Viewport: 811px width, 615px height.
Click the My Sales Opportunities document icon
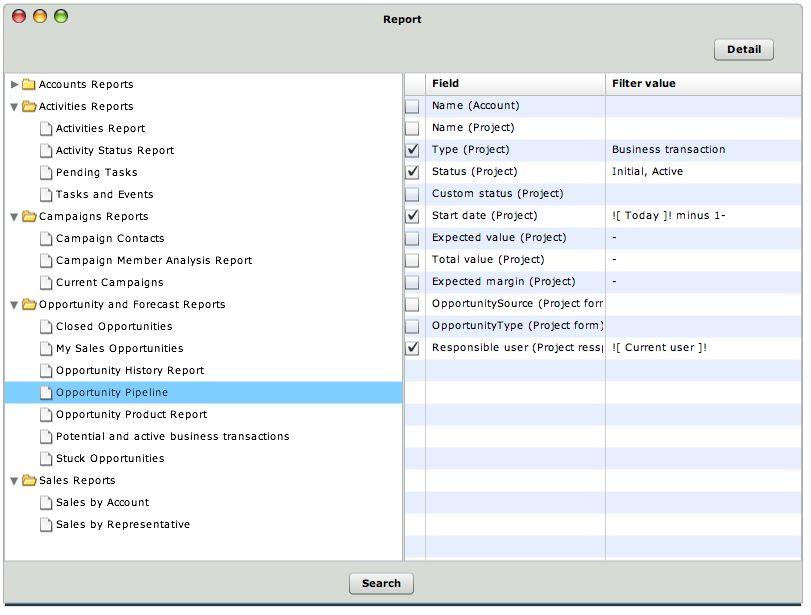[x=46, y=348]
